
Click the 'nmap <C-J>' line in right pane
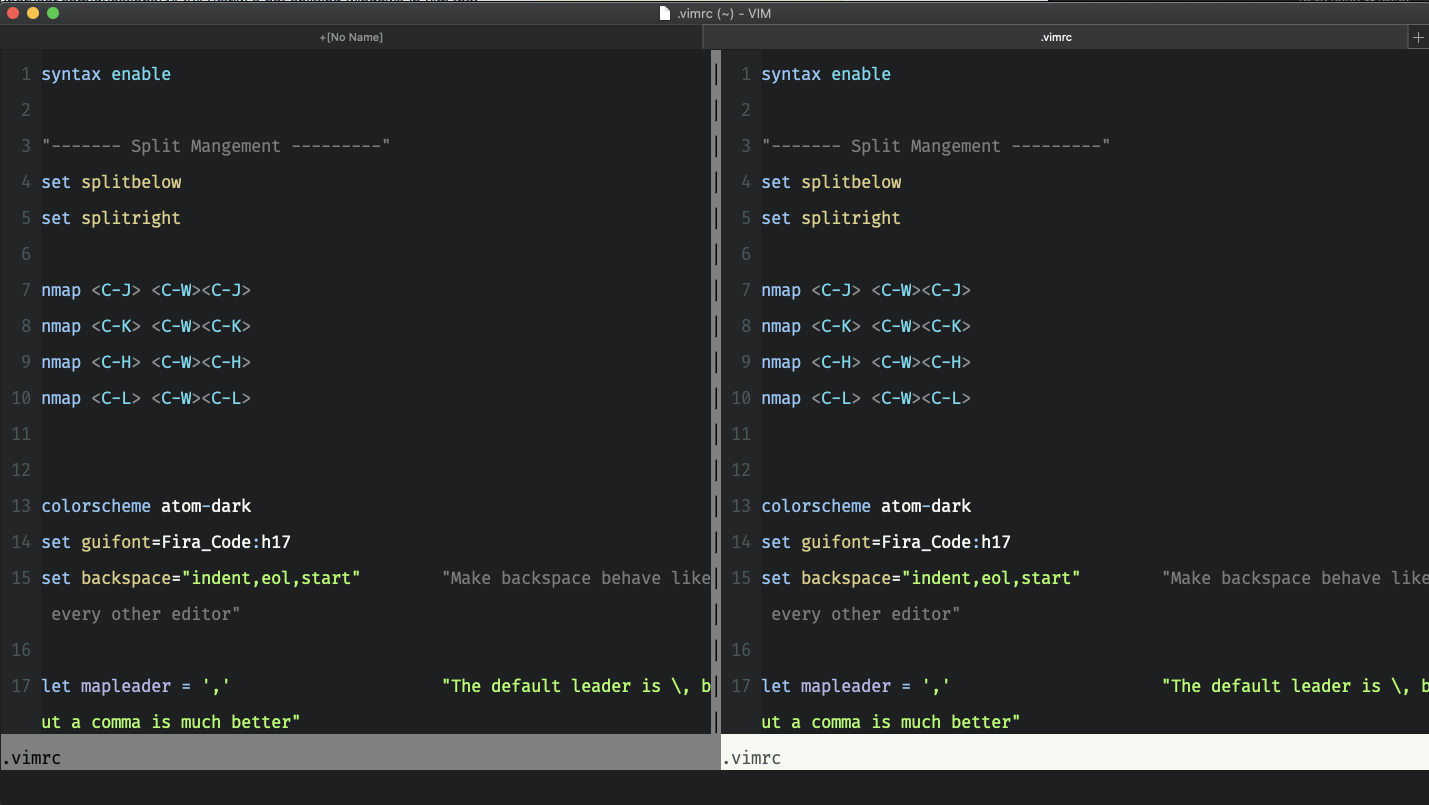click(866, 290)
